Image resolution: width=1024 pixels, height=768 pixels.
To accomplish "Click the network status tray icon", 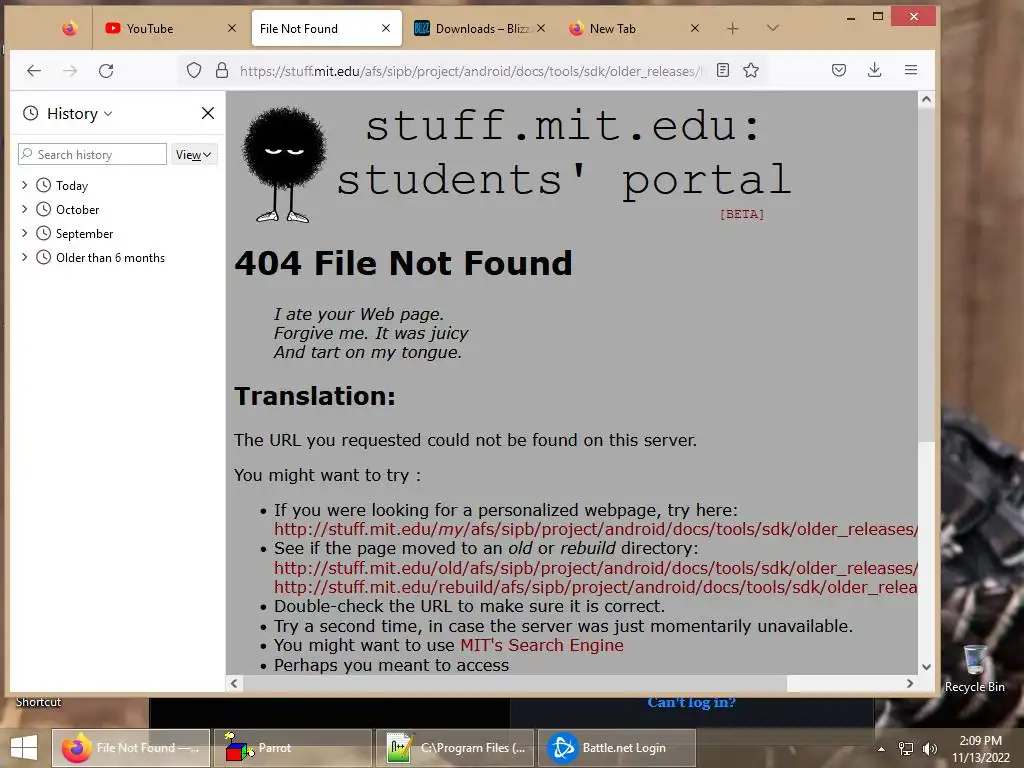I will tap(906, 748).
